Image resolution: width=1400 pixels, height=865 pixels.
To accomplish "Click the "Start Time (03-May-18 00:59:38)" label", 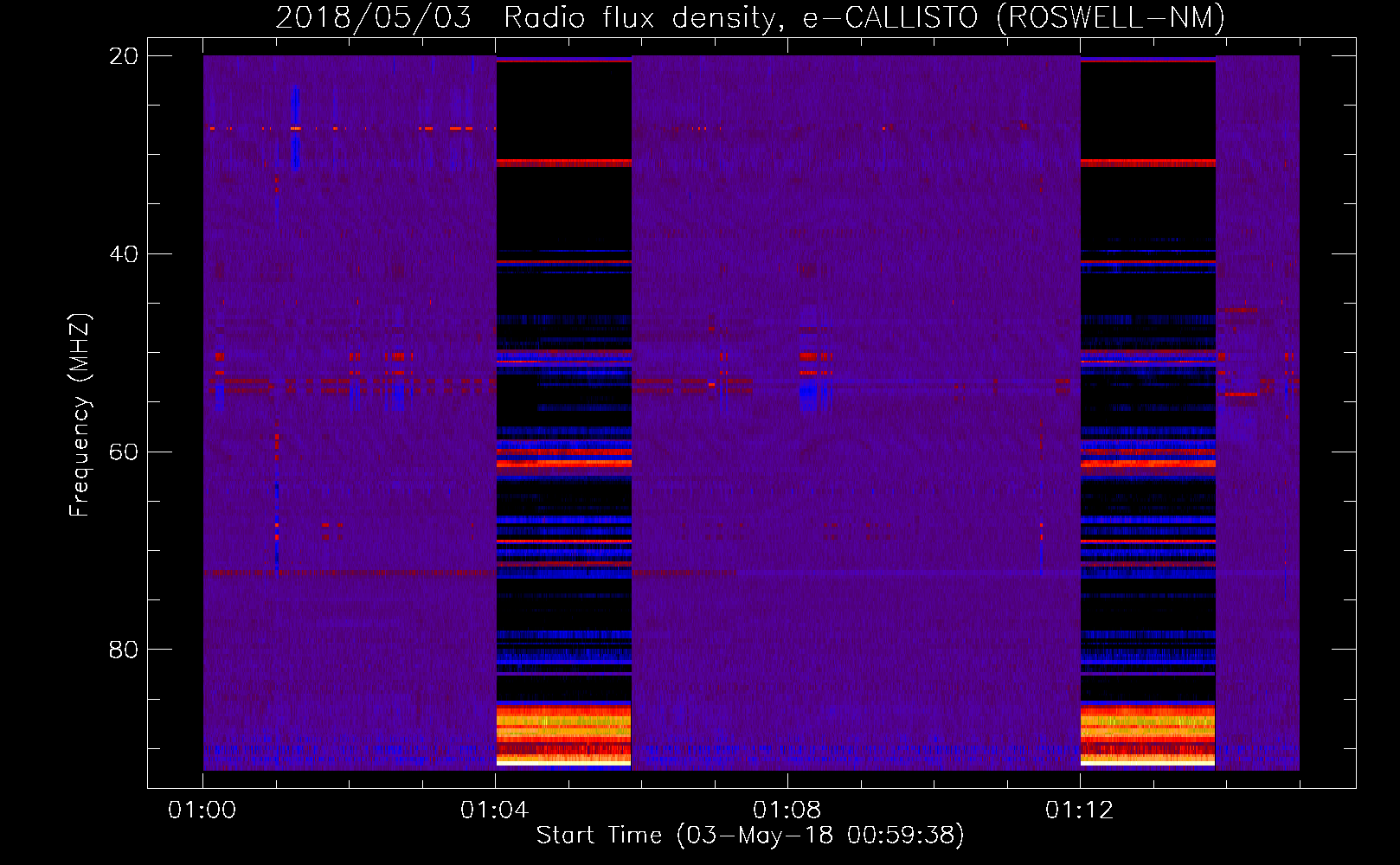I will (x=750, y=836).
